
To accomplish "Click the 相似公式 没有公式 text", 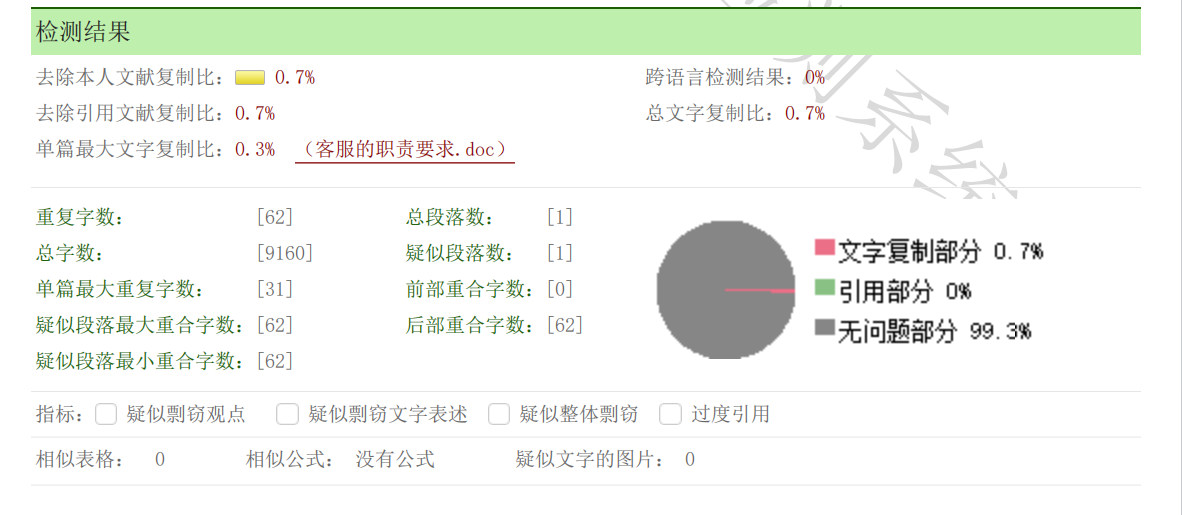I will [395, 459].
